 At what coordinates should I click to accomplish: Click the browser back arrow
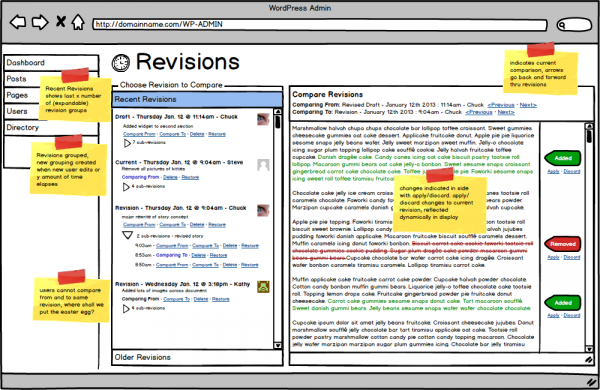click(18, 22)
